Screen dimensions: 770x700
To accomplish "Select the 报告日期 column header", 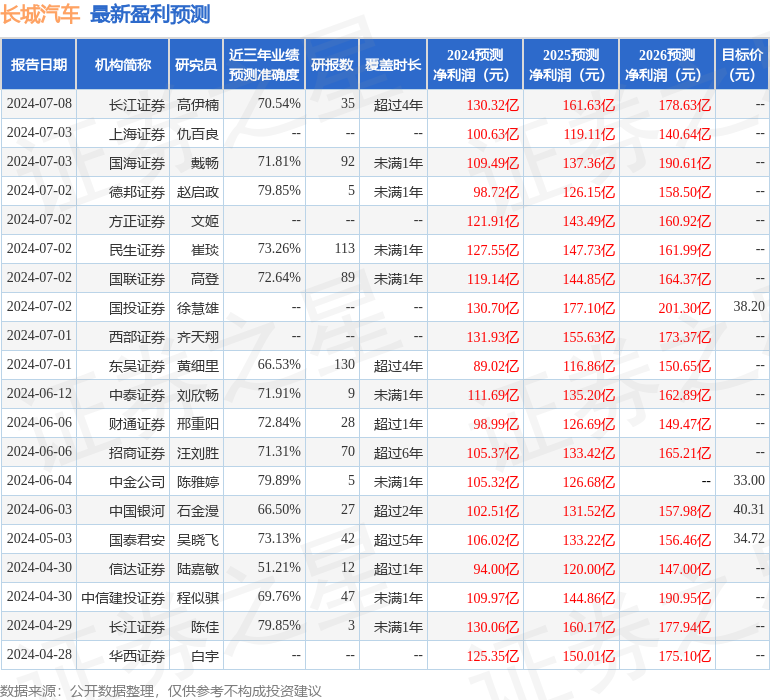I will 39,64.
